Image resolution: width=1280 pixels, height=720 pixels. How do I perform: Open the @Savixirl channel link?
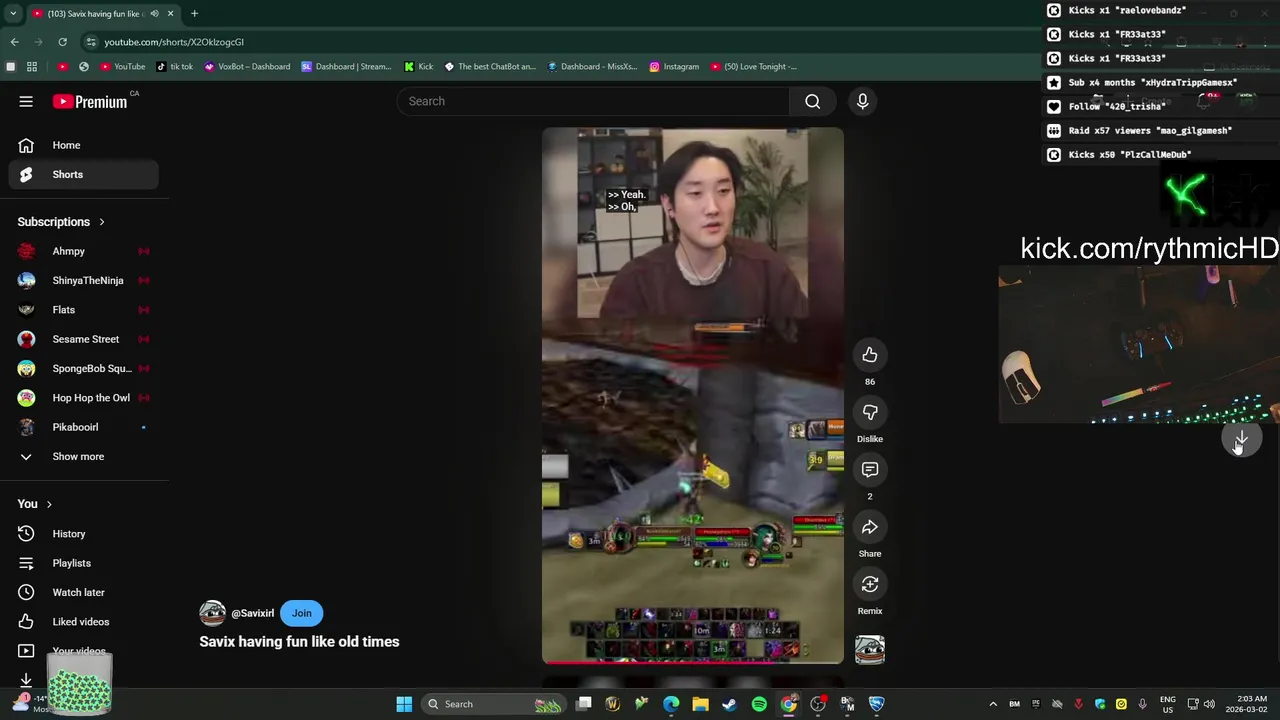(x=252, y=613)
